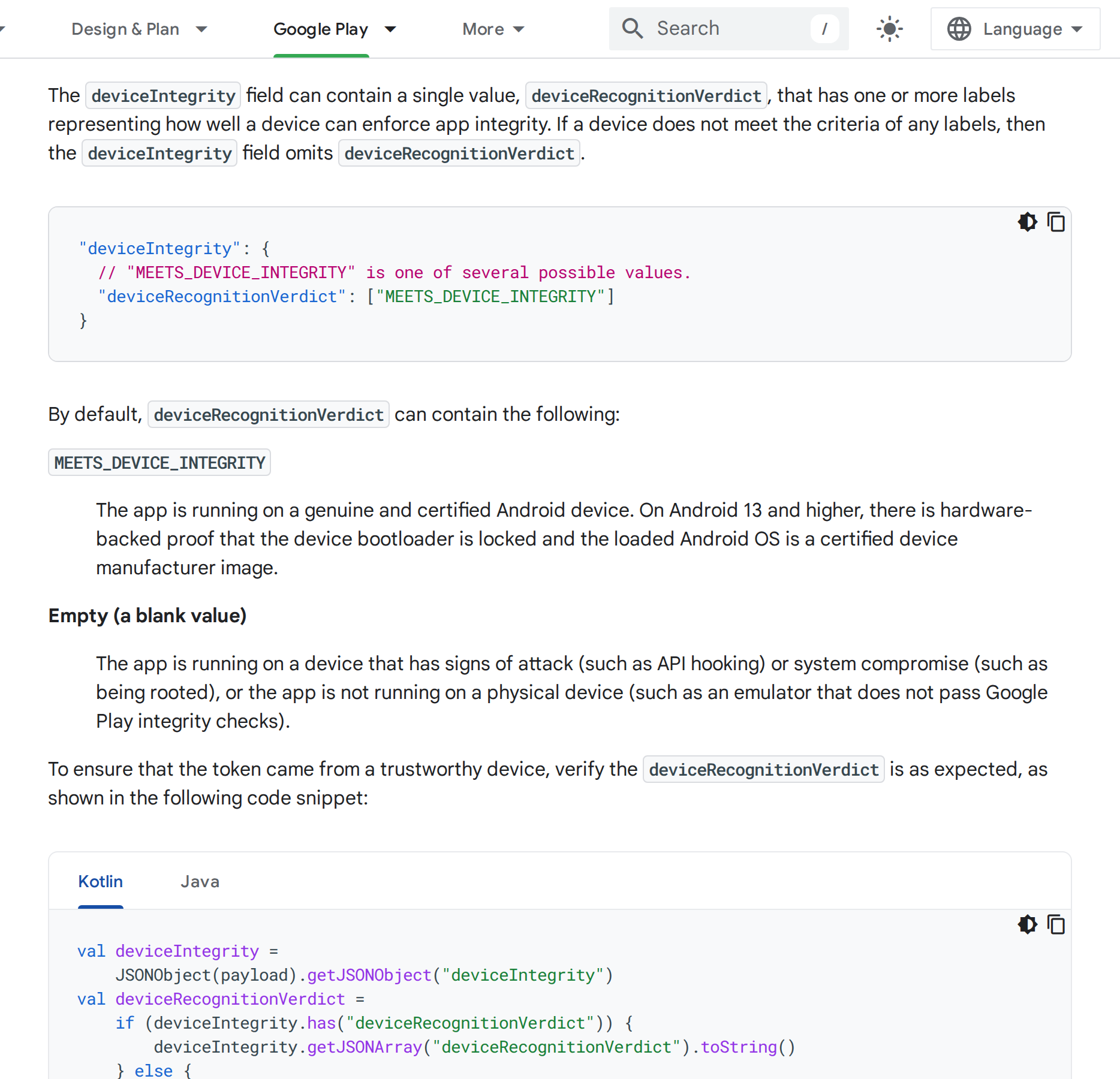Toggle dark theme on the JSON code block
This screenshot has height=1079, width=1120.
(1027, 222)
